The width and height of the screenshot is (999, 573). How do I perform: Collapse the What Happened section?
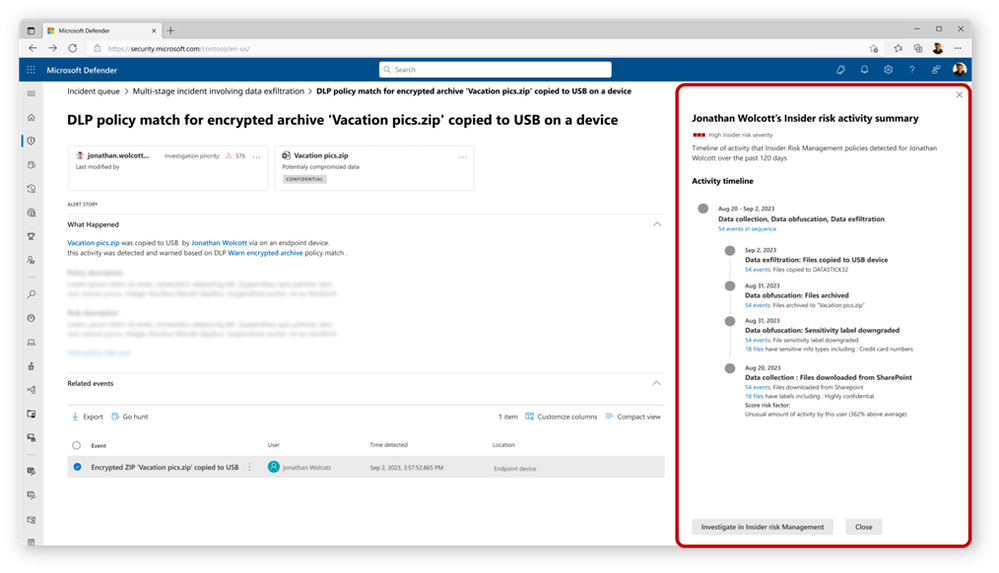(x=657, y=224)
